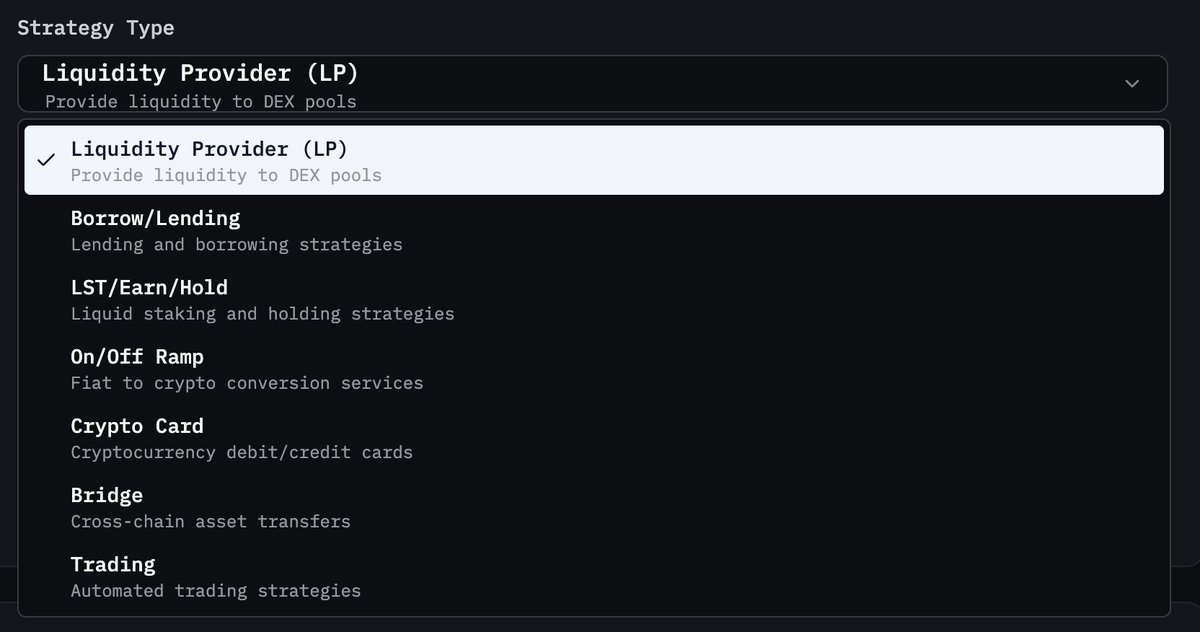This screenshot has height=632, width=1200.
Task: Select LST/Earn/Hold from the list
Action: (594, 299)
